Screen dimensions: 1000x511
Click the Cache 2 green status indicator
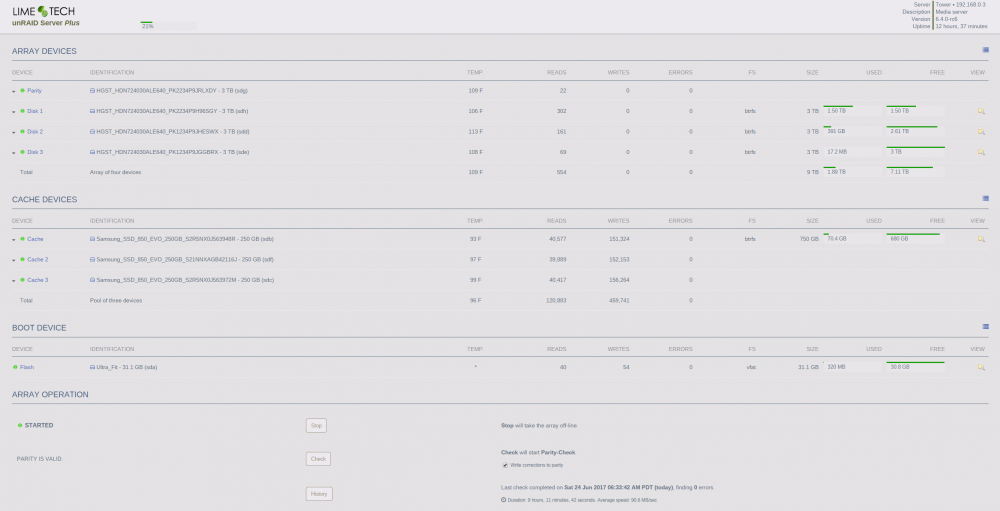pyautogui.click(x=22, y=259)
